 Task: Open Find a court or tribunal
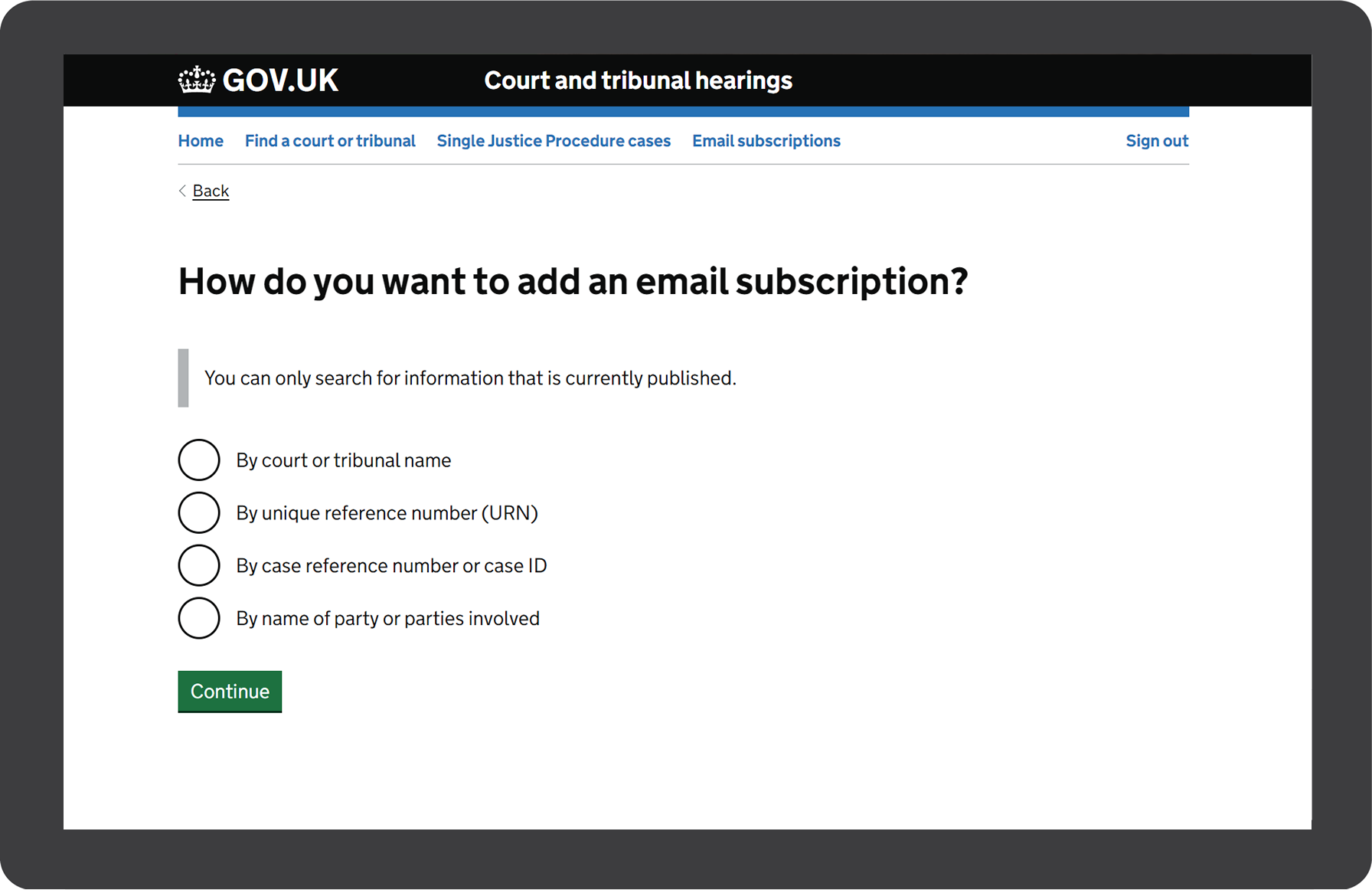pyautogui.click(x=330, y=141)
